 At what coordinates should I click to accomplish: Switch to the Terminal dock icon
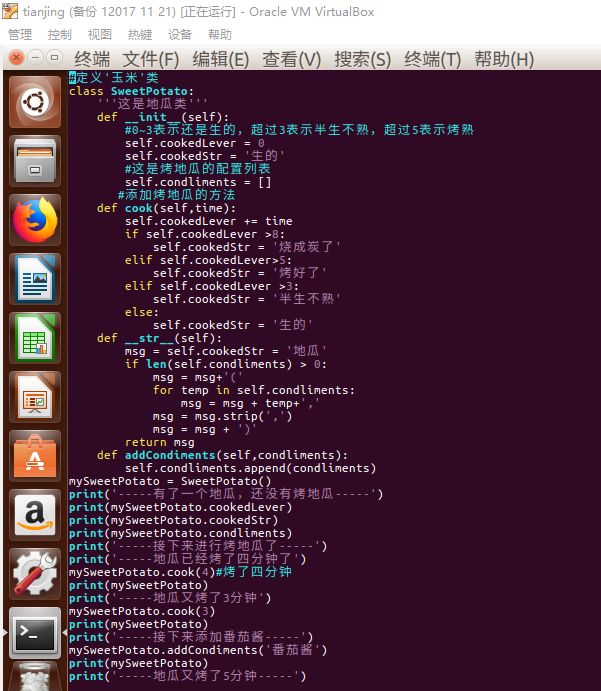coord(35,633)
